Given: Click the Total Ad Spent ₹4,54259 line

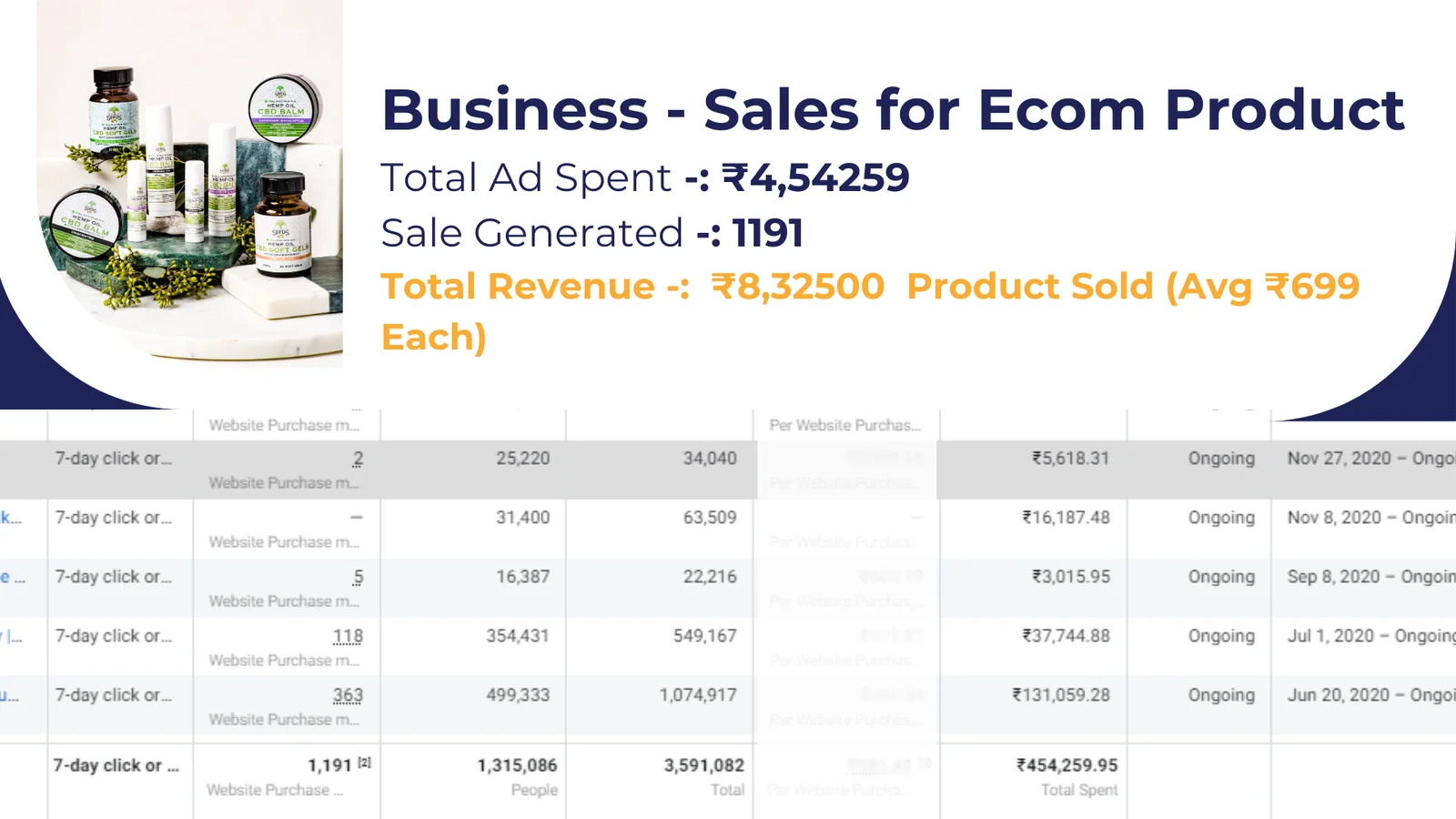Looking at the screenshot, I should [644, 177].
